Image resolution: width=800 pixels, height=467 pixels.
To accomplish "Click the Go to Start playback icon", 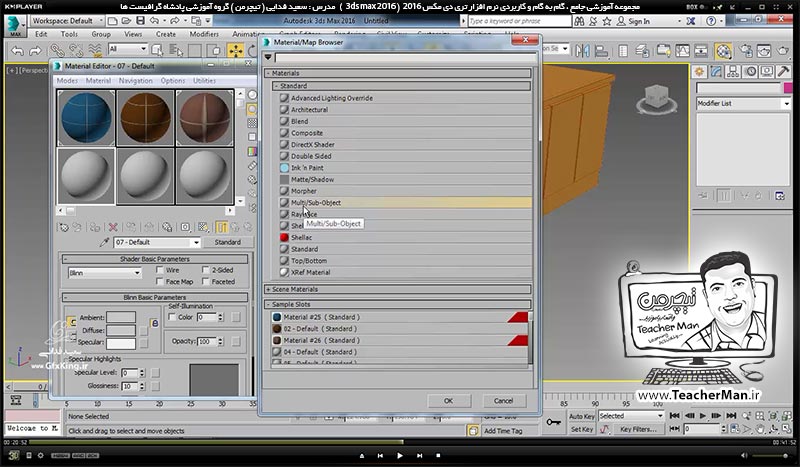I will point(674,416).
